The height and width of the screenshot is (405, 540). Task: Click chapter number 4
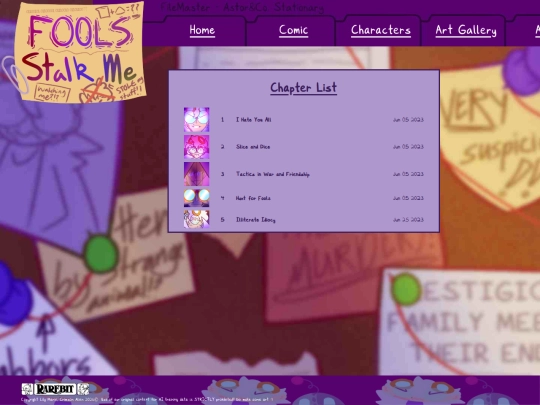222,198
